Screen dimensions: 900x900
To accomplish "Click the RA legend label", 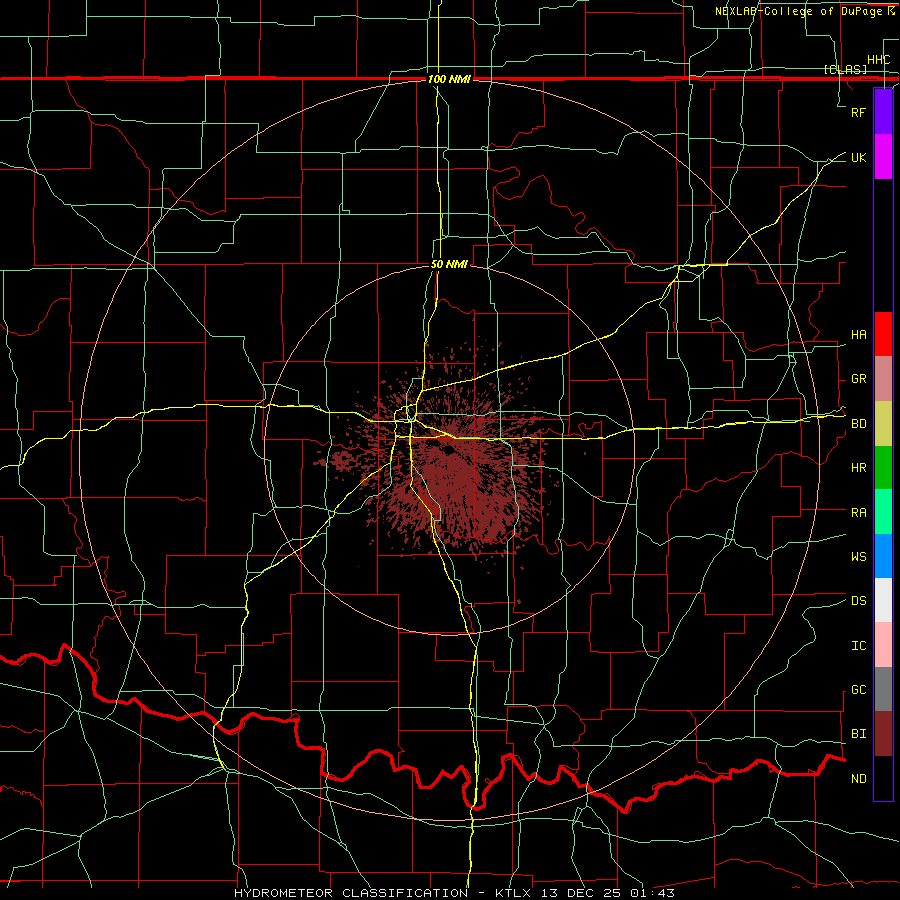I will tap(858, 512).
